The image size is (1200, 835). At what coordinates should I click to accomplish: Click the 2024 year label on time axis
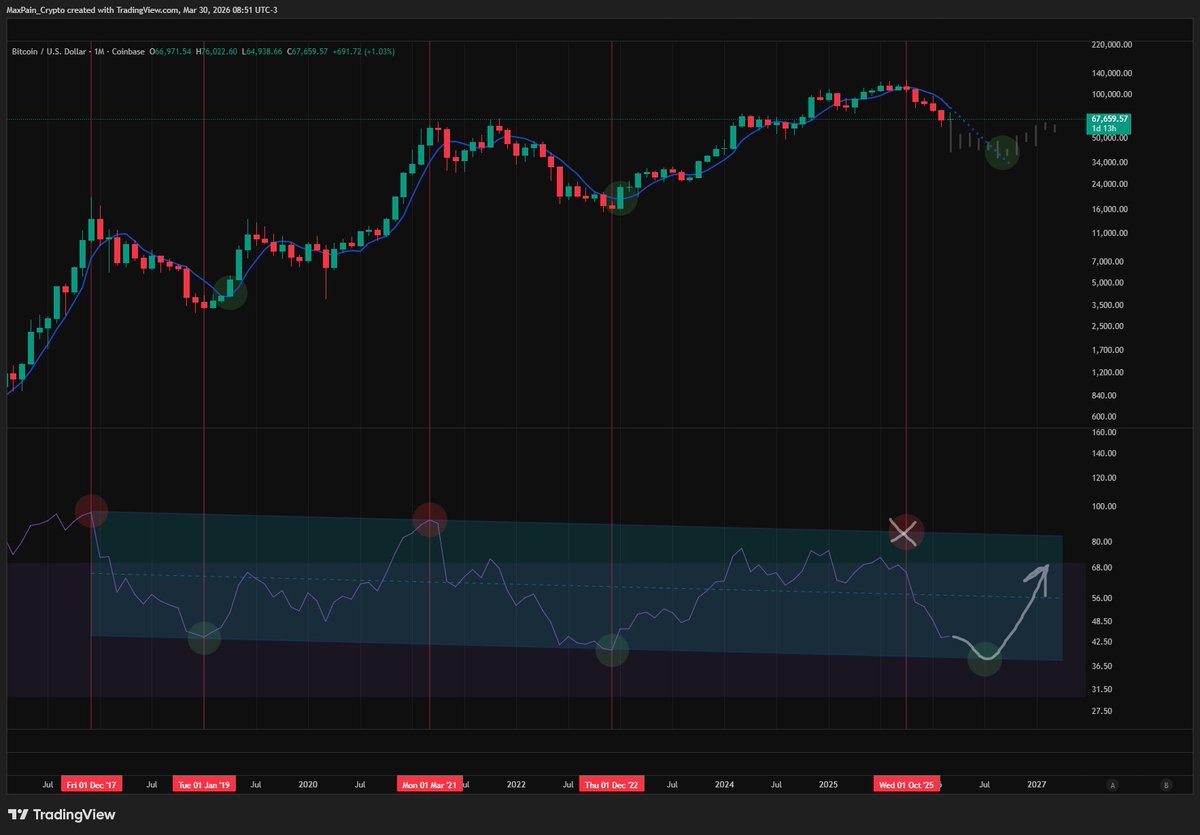[724, 785]
